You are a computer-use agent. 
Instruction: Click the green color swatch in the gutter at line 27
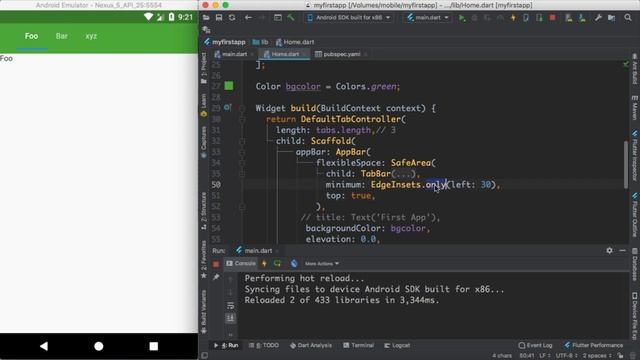[x=229, y=86]
